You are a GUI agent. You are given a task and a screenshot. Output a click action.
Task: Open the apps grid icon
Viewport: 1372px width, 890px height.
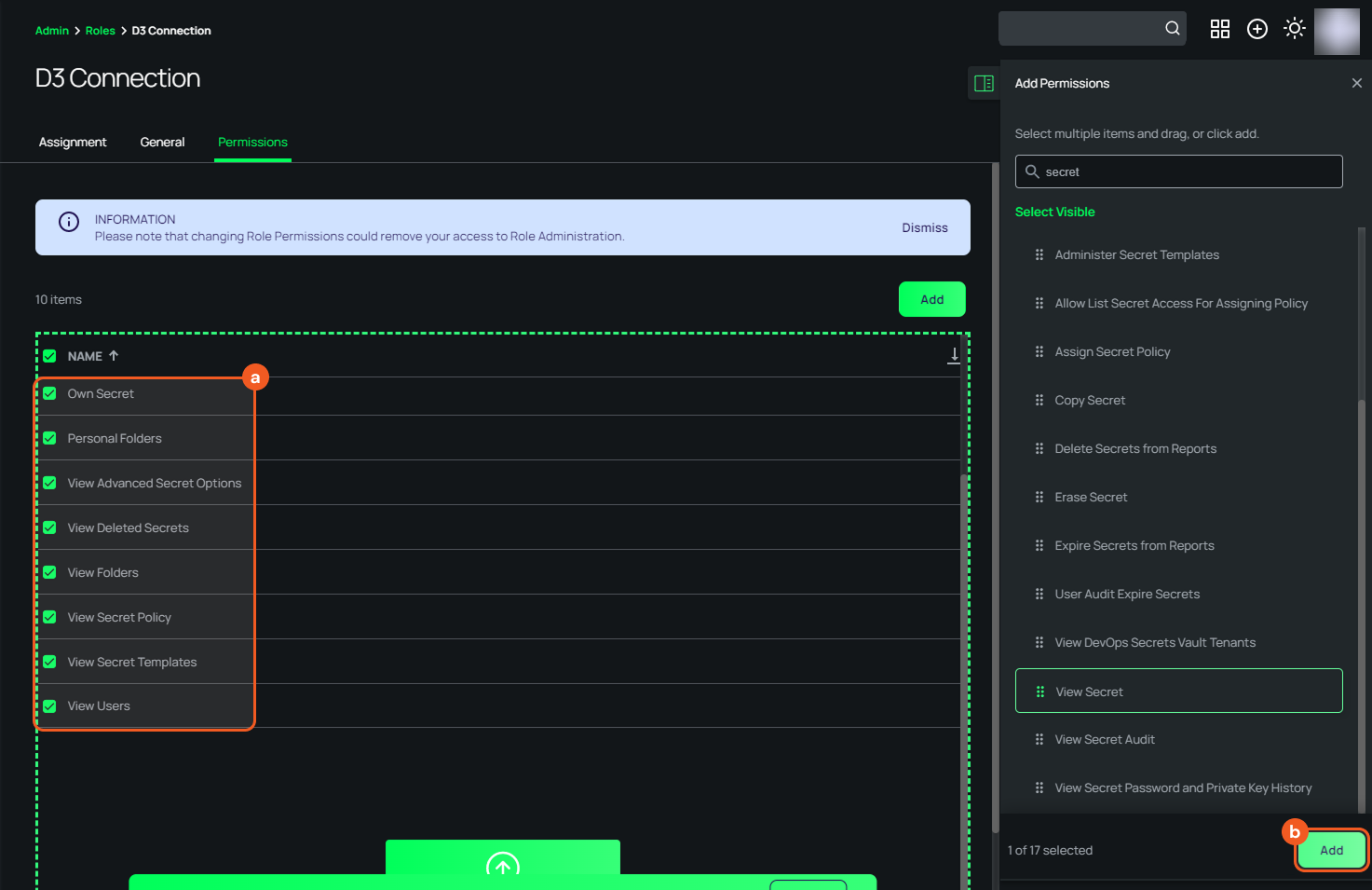[1219, 29]
